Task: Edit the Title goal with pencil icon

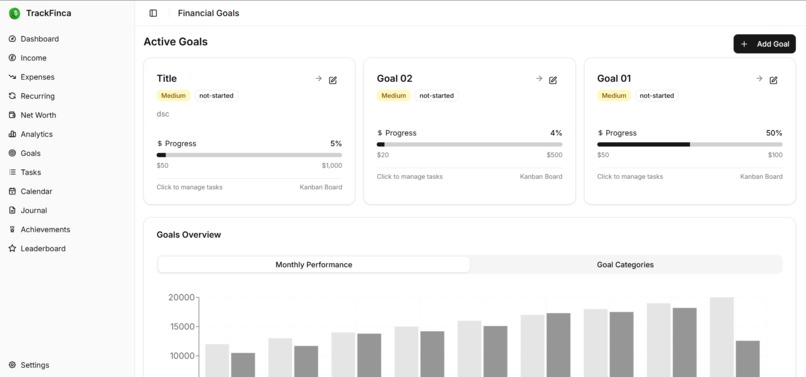Action: point(333,80)
